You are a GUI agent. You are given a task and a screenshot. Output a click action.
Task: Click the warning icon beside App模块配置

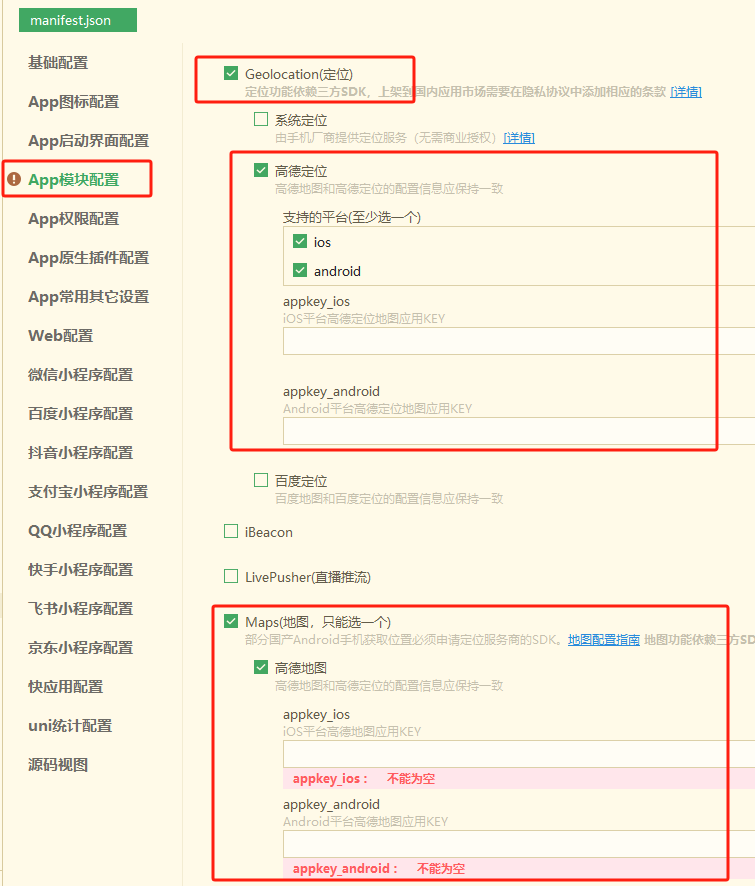[x=14, y=180]
